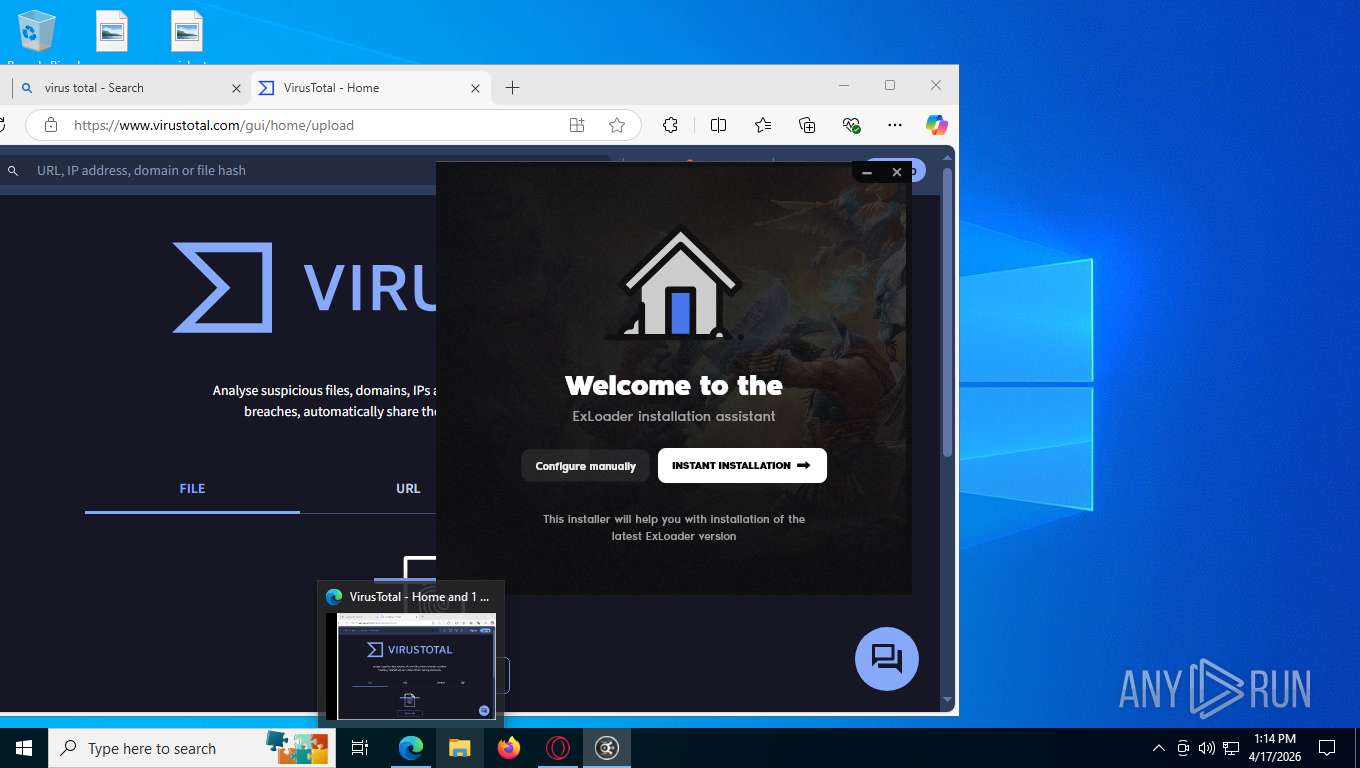This screenshot has height=768, width=1360.
Task: Minimize the Edge browser window
Action: click(x=844, y=86)
